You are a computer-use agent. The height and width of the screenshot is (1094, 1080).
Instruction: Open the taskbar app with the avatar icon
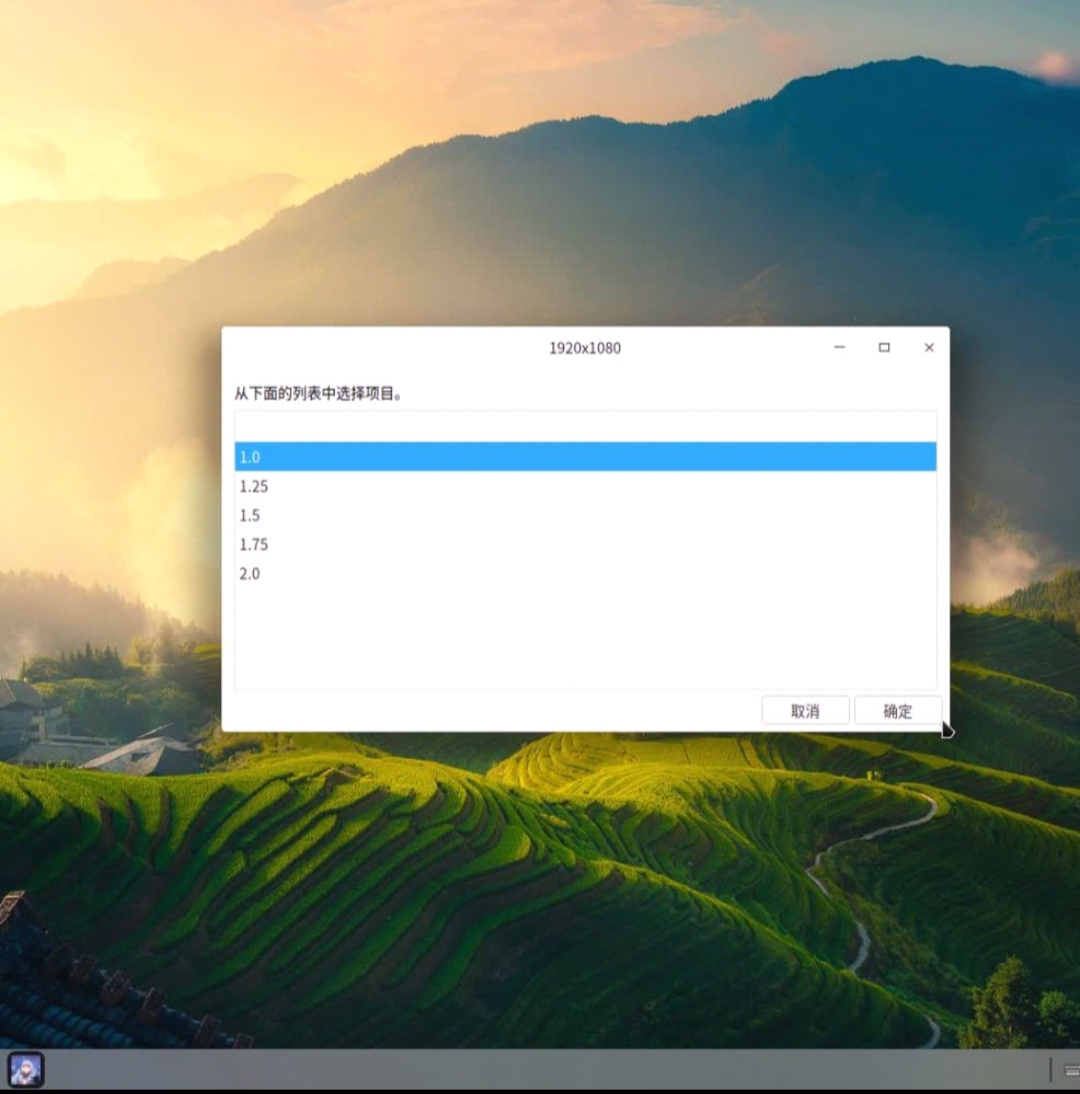tap(25, 1071)
